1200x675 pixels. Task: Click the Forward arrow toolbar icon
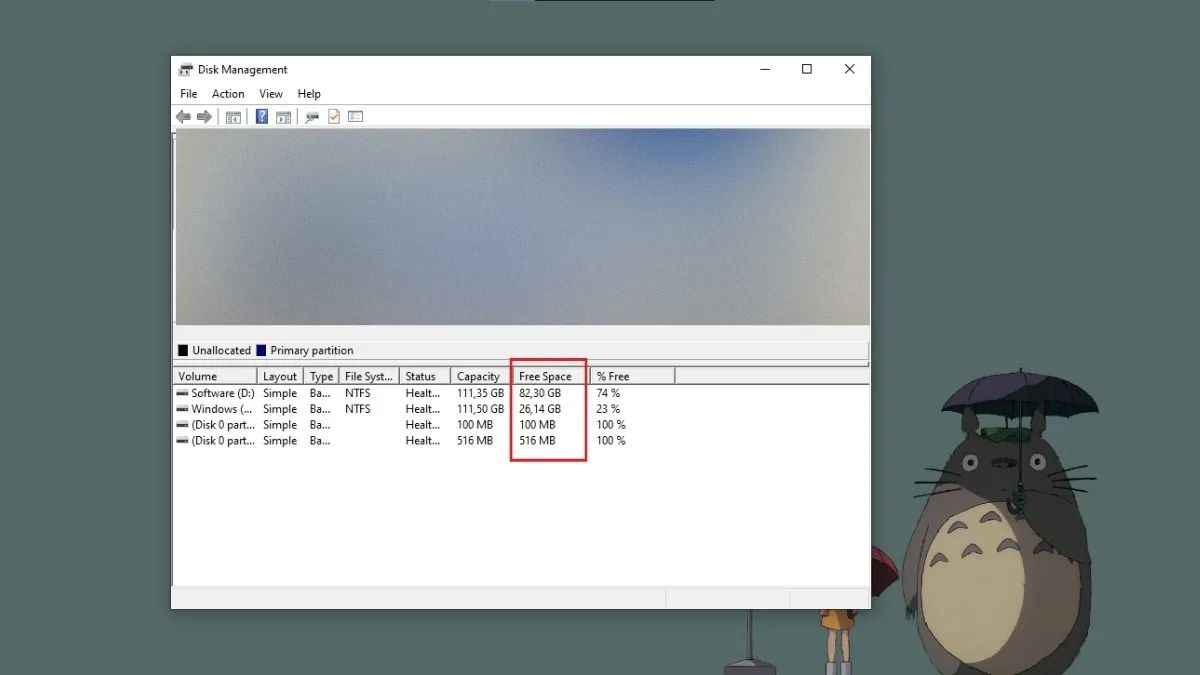tap(204, 117)
